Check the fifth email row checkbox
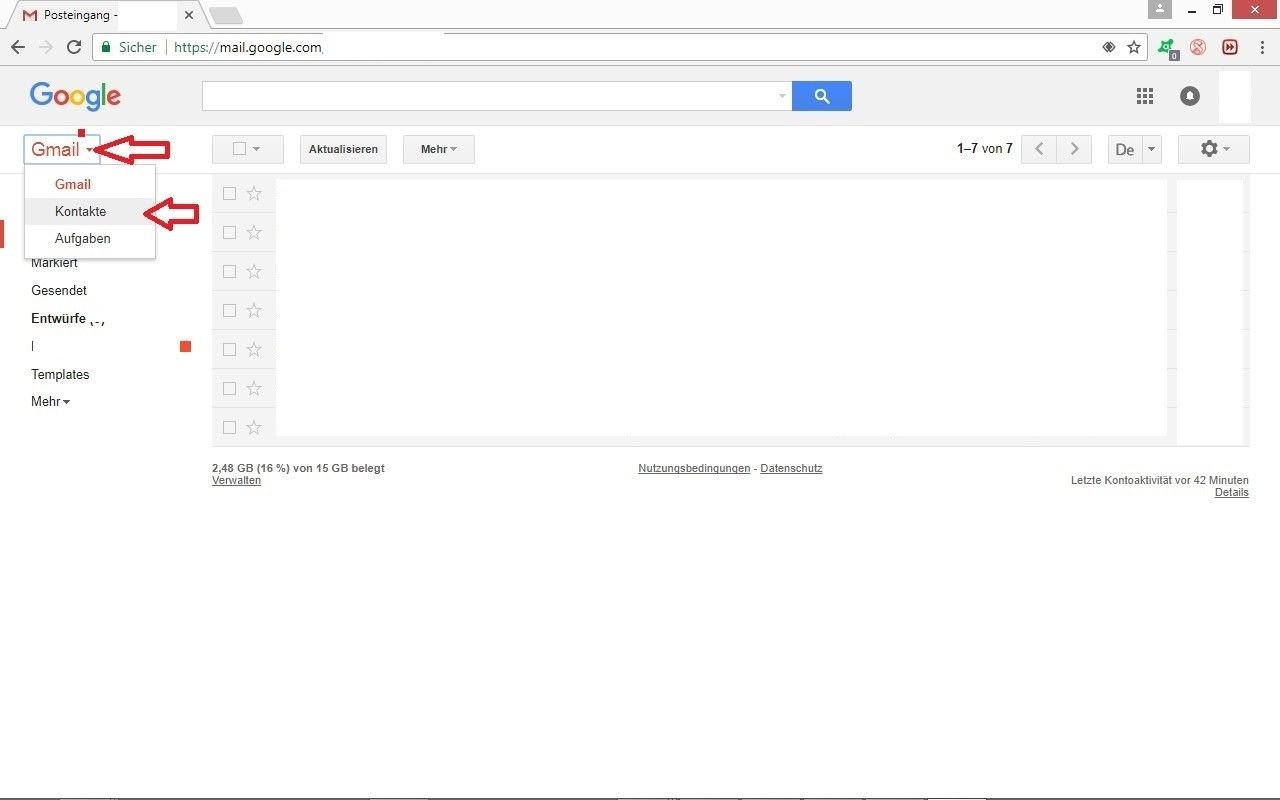1280x800 pixels. coord(230,350)
